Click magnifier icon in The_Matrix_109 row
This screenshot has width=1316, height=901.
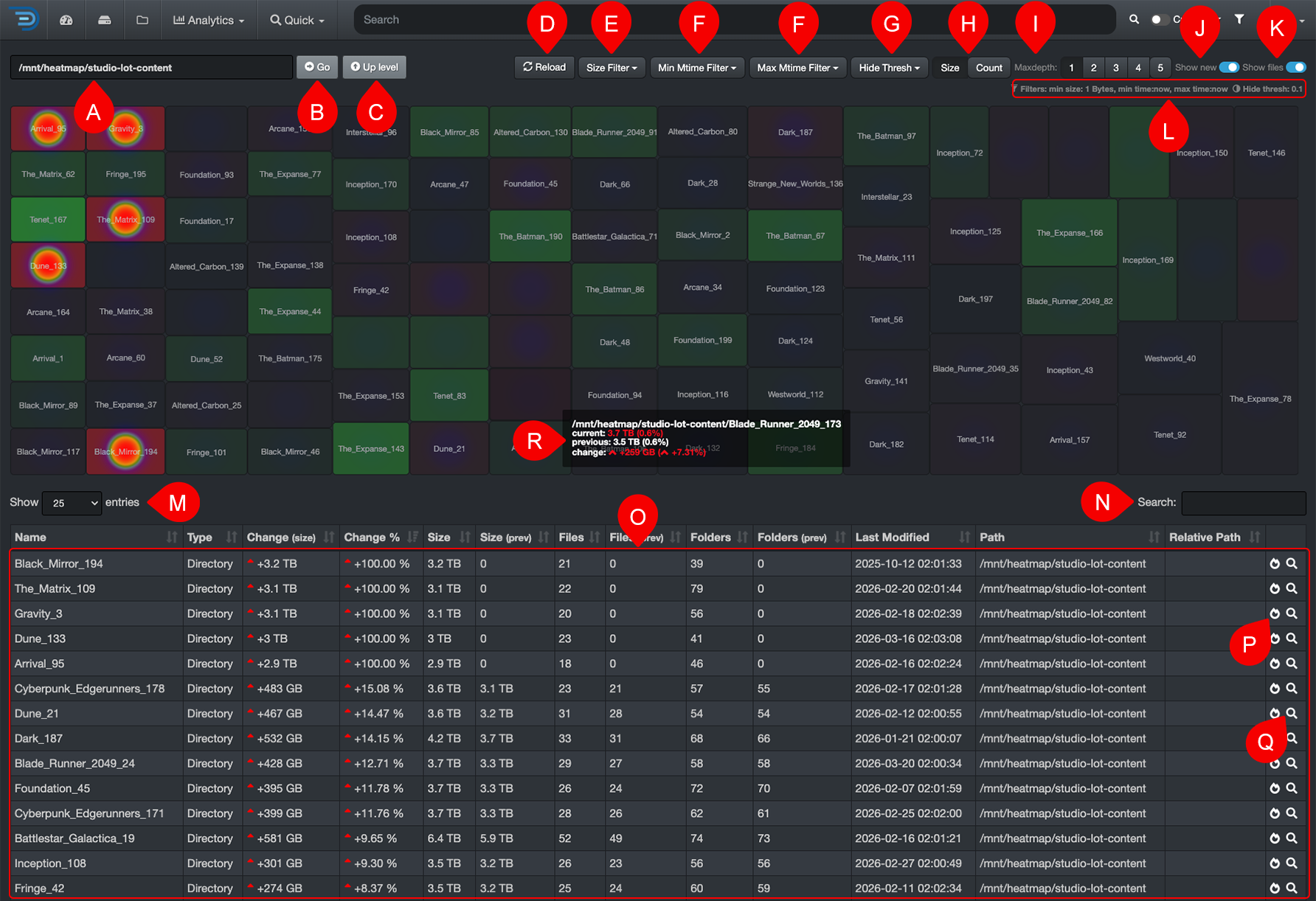click(1292, 588)
